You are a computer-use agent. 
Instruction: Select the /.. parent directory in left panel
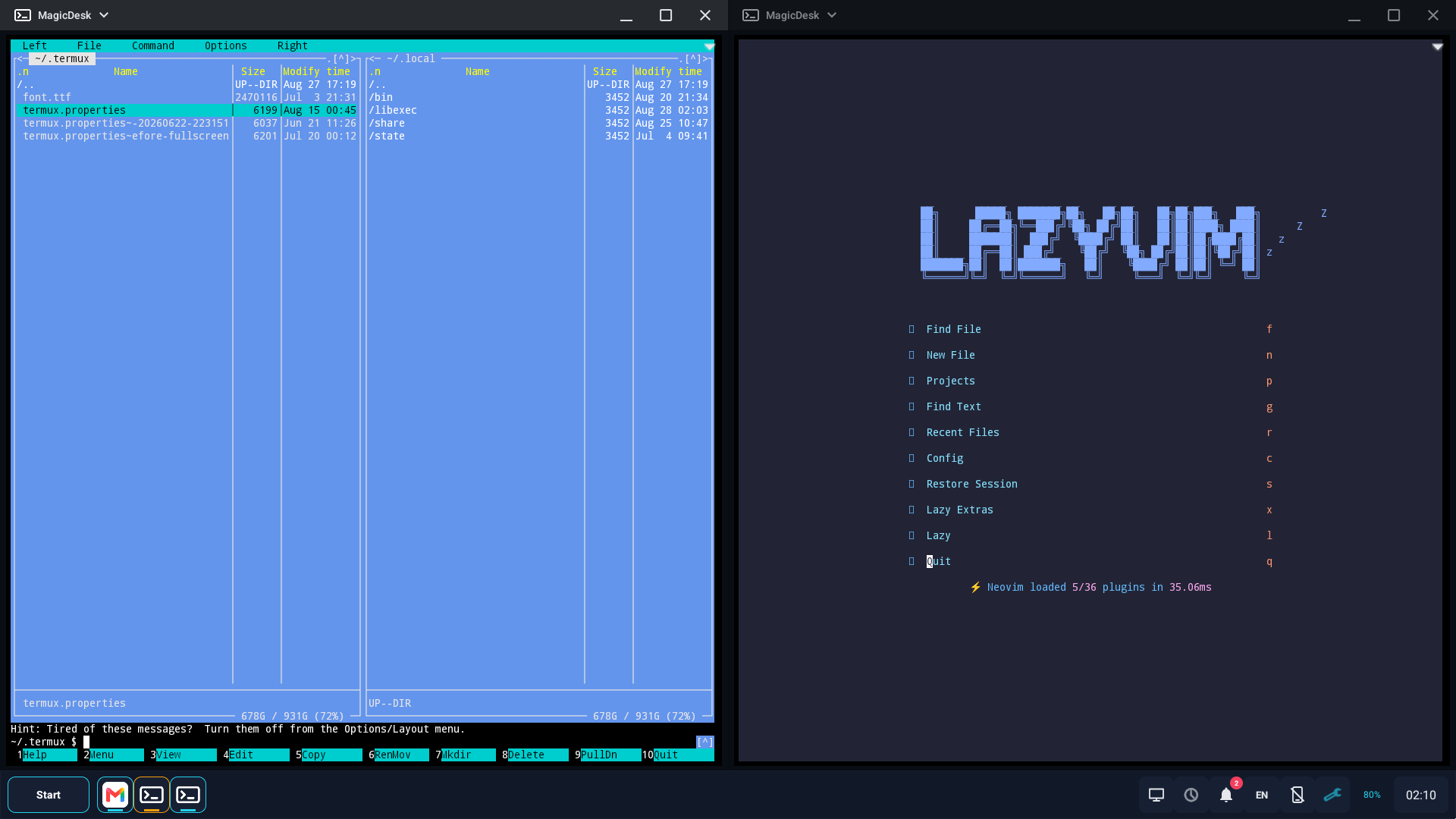tap(187, 84)
